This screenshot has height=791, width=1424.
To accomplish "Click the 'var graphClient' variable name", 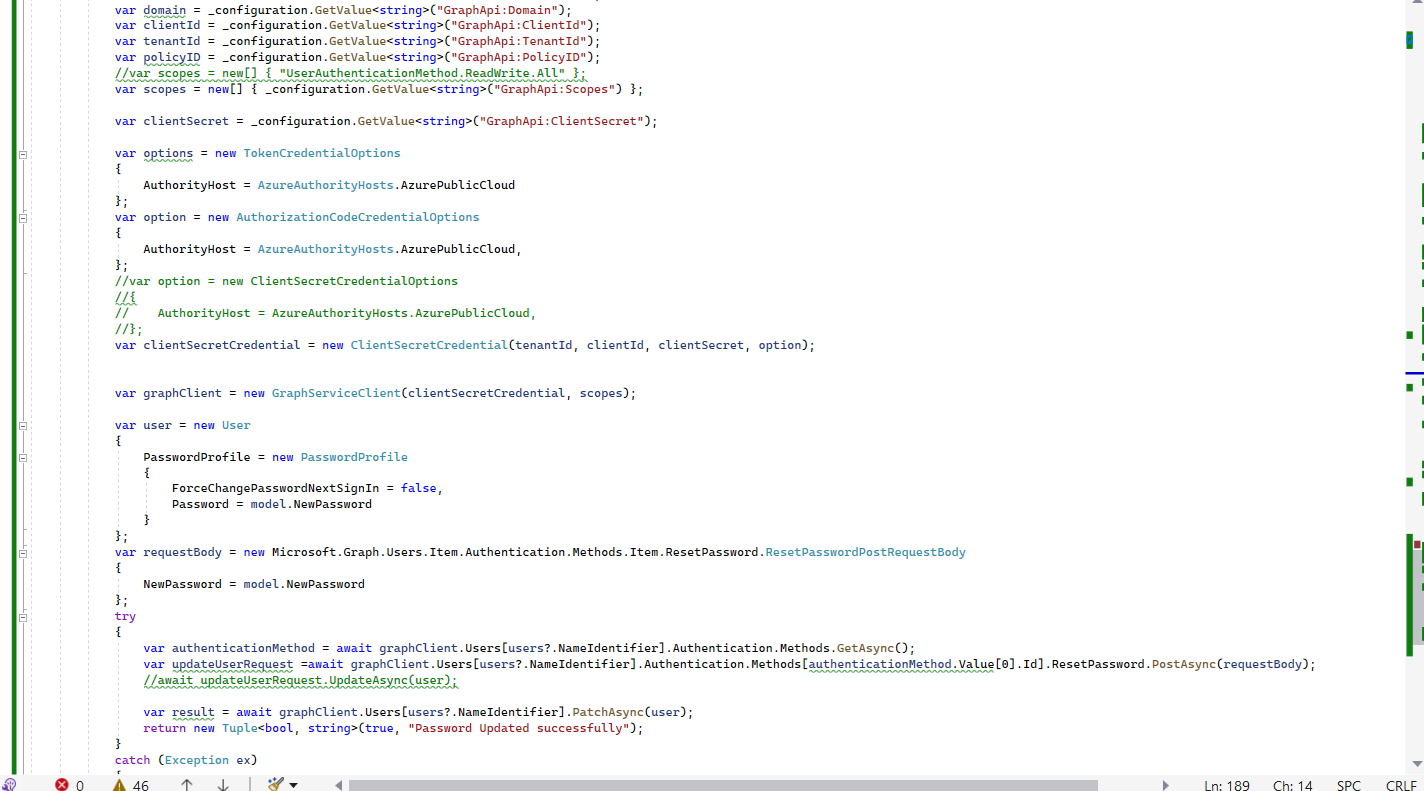I will pos(183,393).
